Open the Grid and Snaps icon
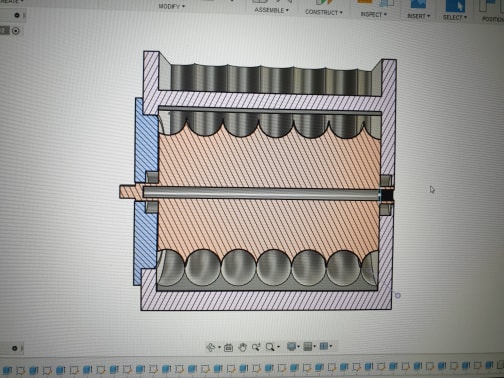504x378 pixels. [308, 346]
